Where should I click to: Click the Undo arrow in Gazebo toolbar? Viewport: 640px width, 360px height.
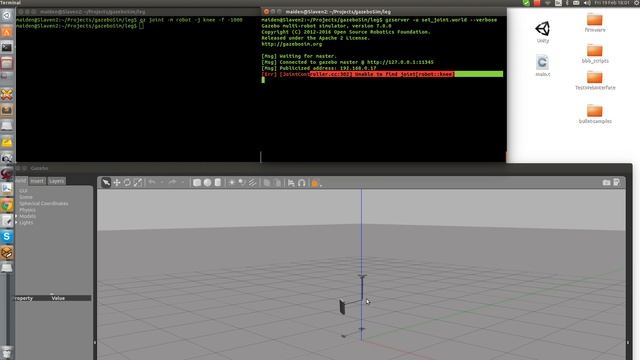tap(152, 182)
